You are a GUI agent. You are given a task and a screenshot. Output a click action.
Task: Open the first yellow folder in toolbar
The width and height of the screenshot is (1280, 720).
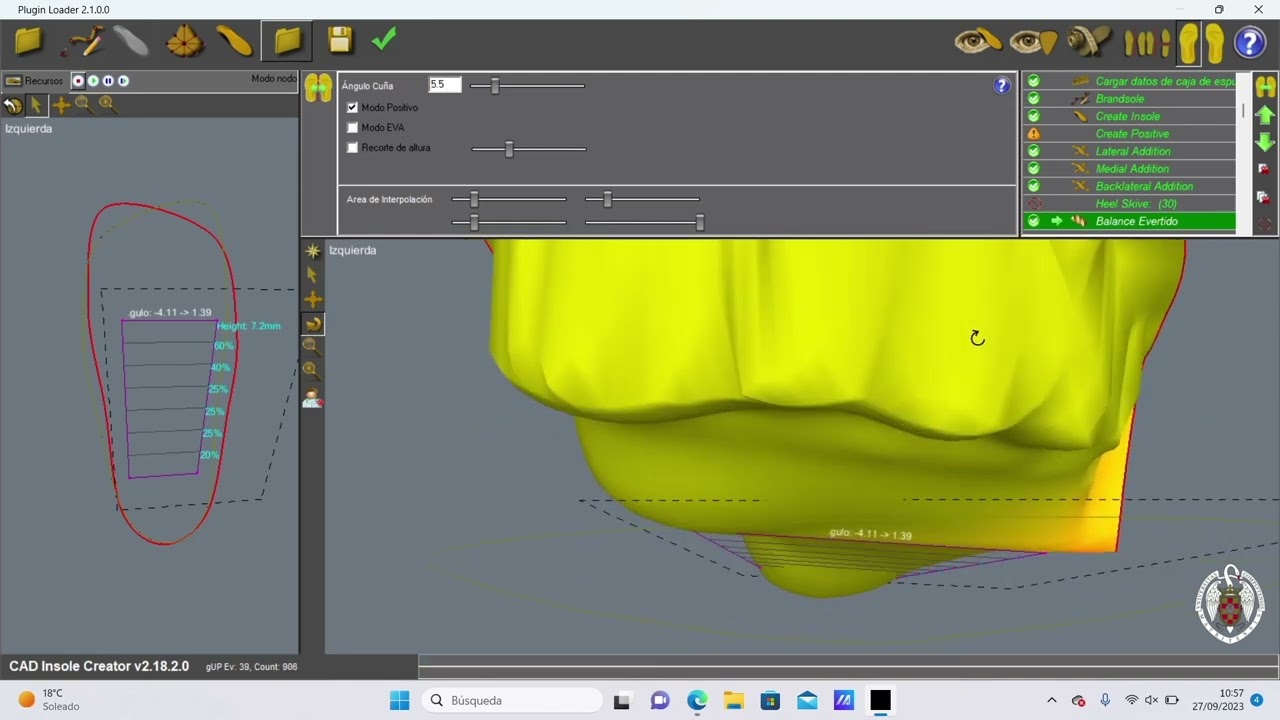(28, 41)
